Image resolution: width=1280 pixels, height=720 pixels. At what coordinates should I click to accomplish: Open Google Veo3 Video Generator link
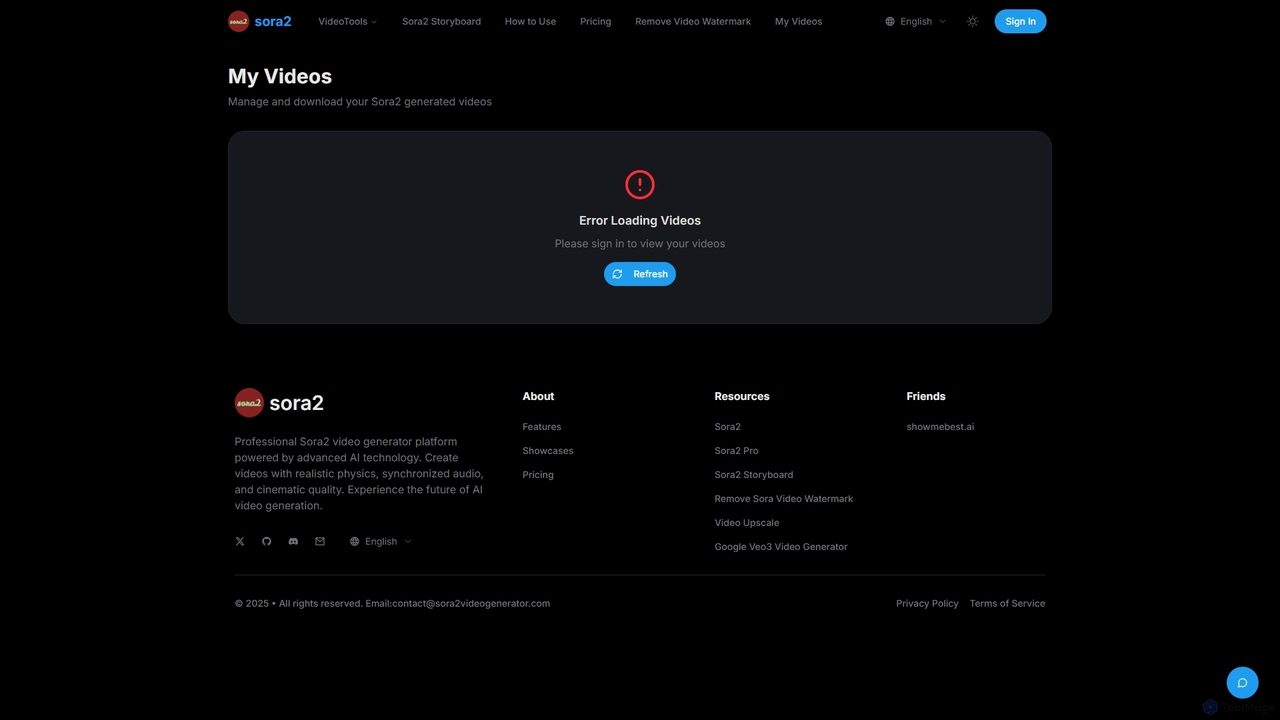[781, 547]
